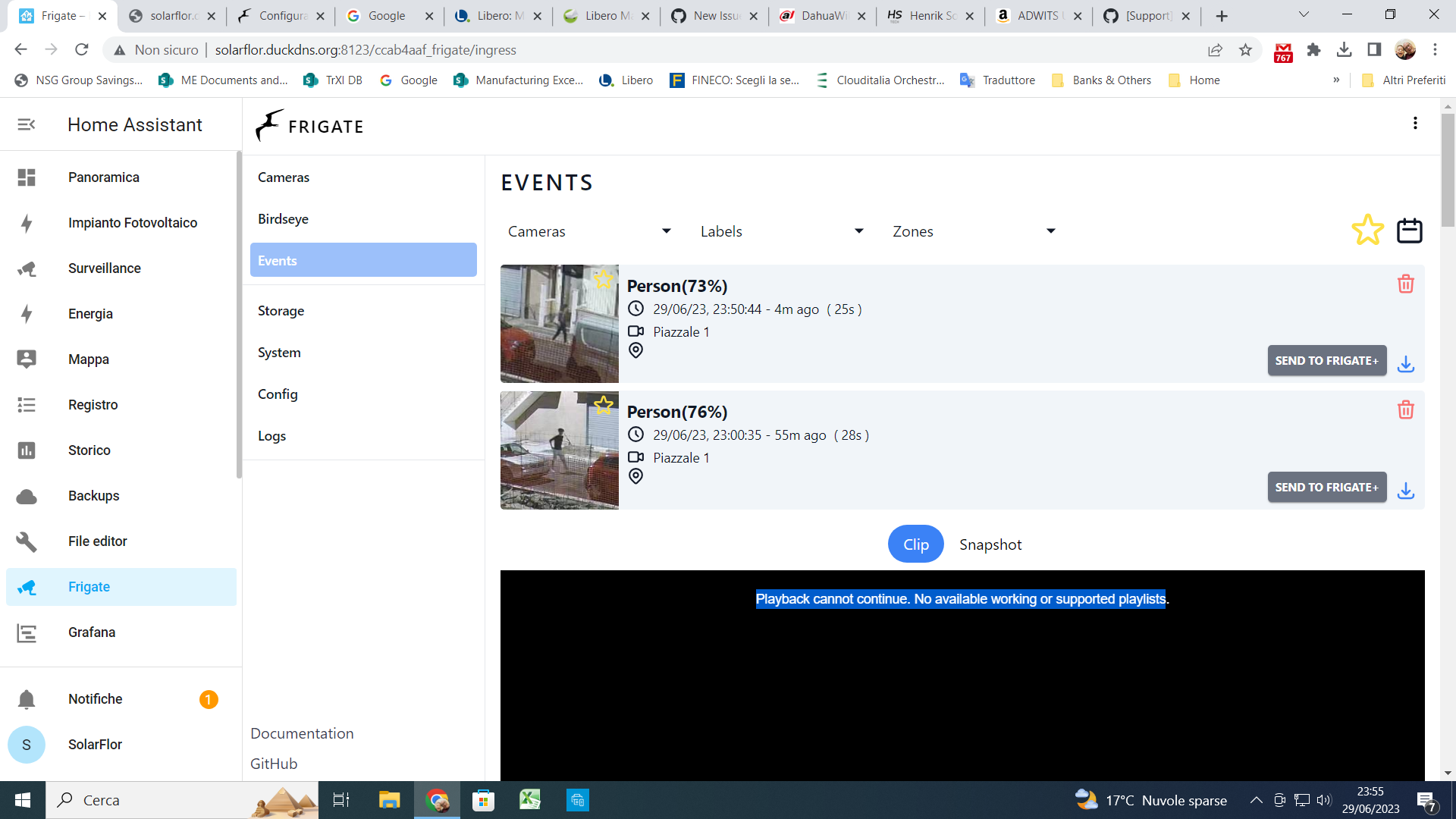
Task: Expand the Labels filter
Action: tap(781, 231)
